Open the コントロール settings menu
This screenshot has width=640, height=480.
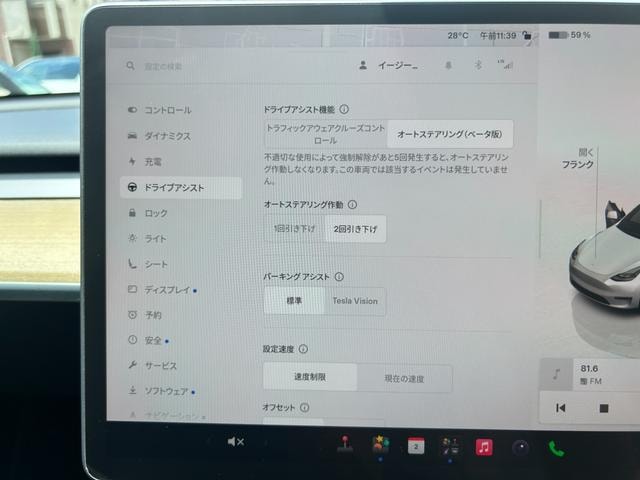pyautogui.click(x=168, y=110)
